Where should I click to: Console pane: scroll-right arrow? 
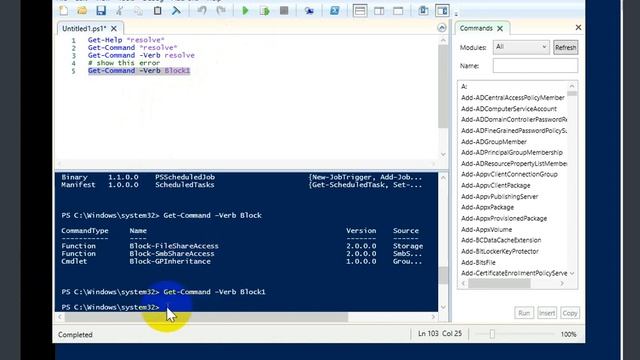(433, 317)
